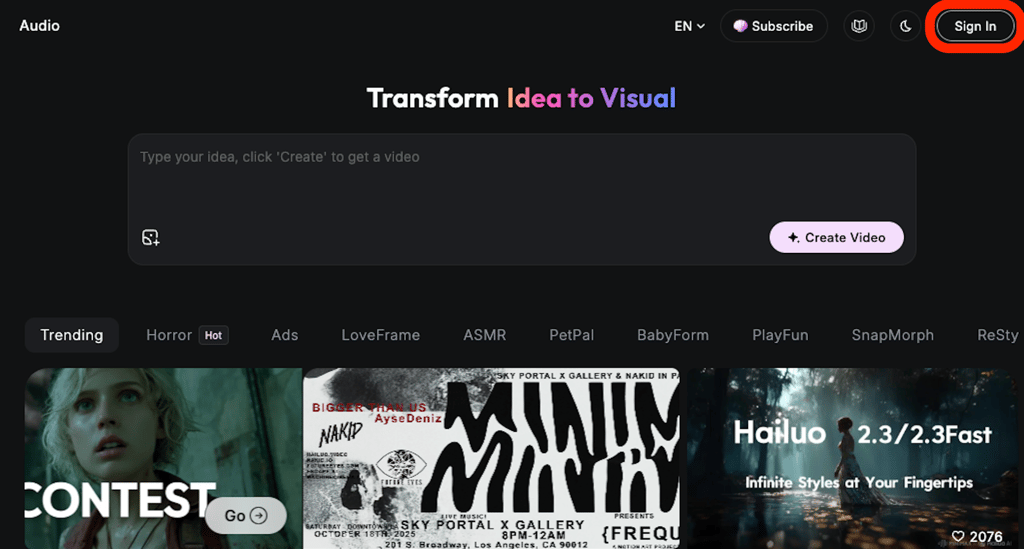Screen dimensions: 1024x549
Task: Open the Audio section link
Action: point(39,25)
